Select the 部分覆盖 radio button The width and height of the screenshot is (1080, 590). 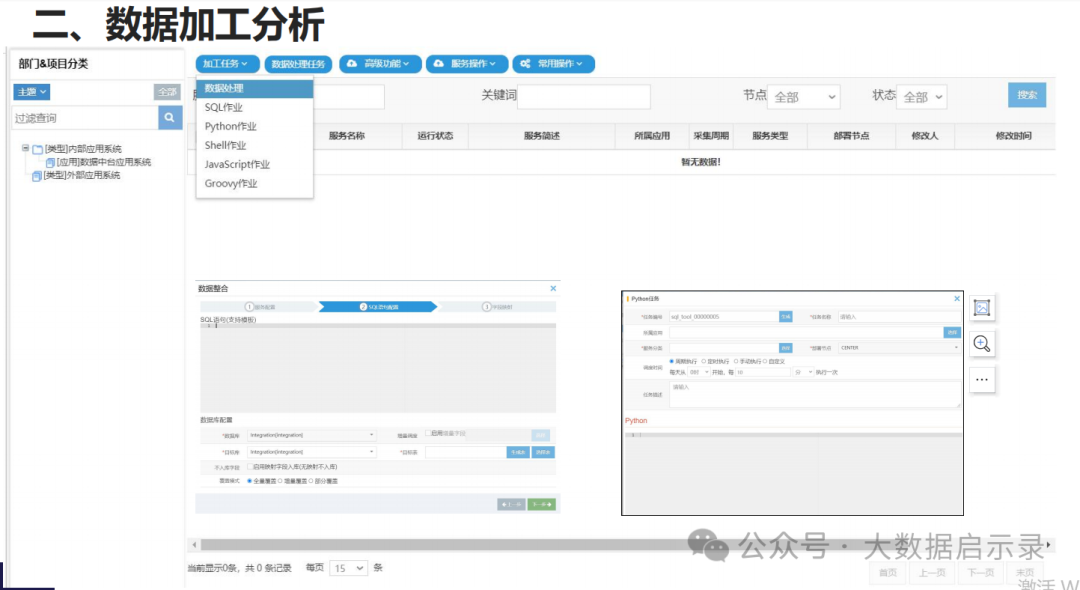coord(311,481)
